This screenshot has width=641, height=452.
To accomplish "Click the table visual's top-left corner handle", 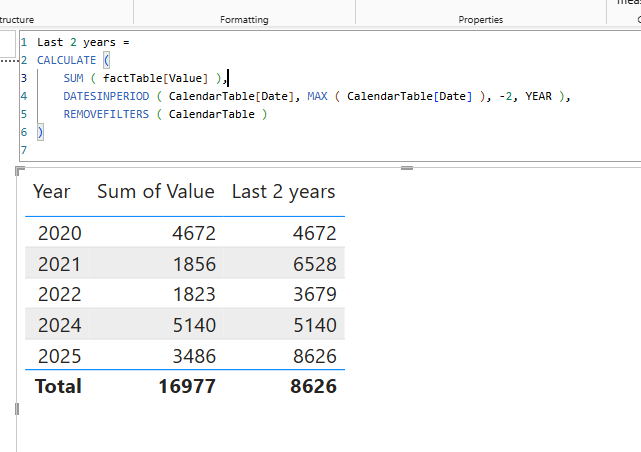I will tap(20, 170).
